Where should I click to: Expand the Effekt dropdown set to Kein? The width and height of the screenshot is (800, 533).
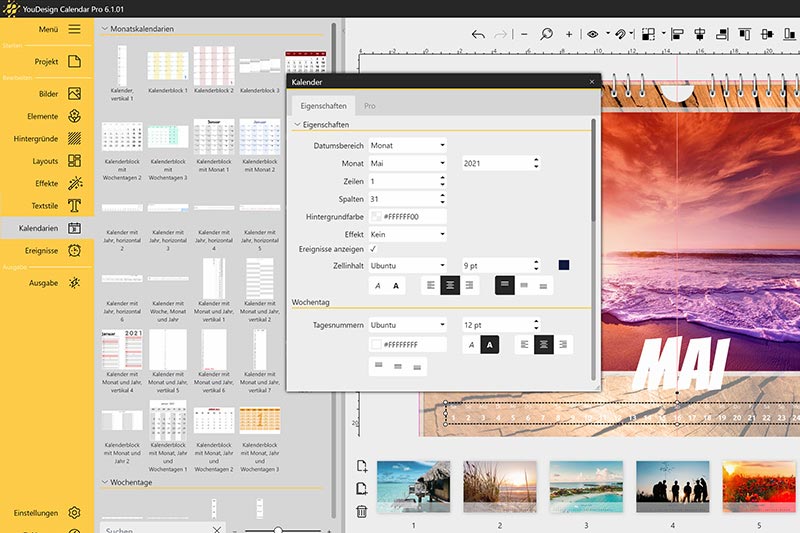coord(407,233)
